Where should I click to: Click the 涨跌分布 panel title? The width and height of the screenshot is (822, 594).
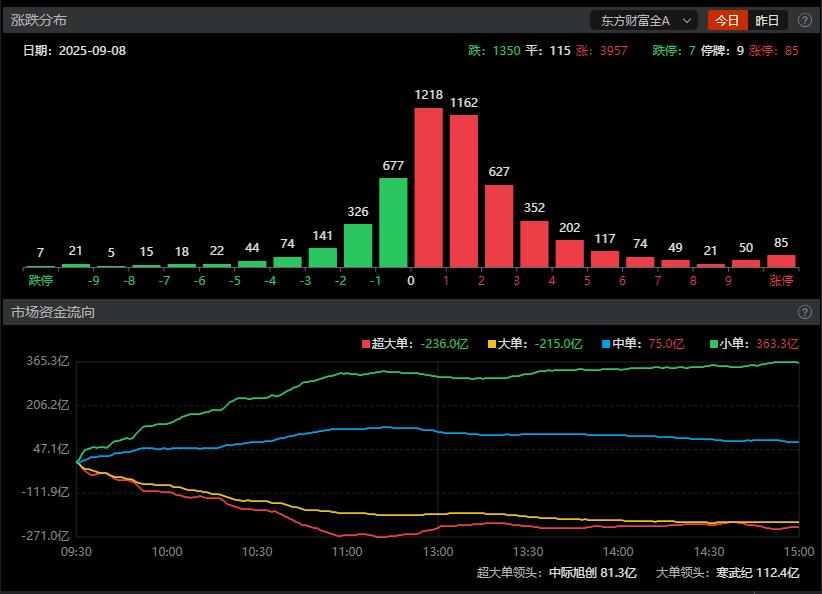click(39, 20)
